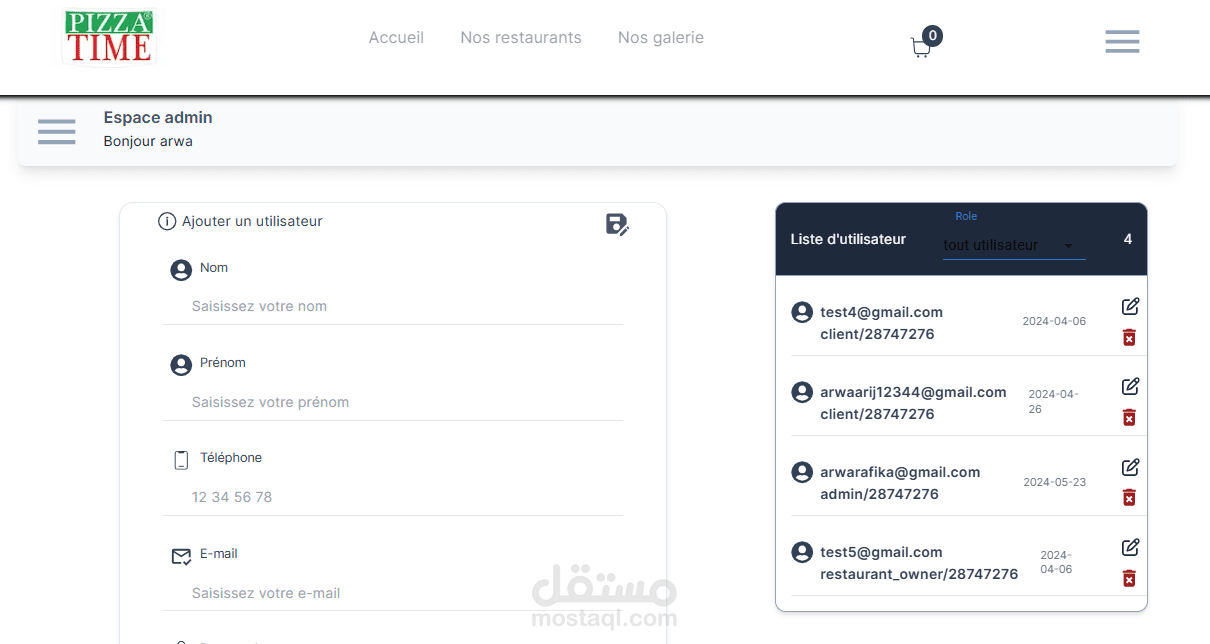Click the save user icon in the form
1210x644 pixels.
point(617,224)
